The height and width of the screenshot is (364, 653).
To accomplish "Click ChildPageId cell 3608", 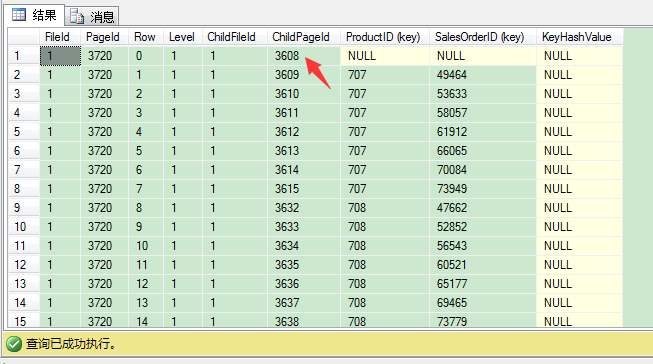I will tap(304, 56).
